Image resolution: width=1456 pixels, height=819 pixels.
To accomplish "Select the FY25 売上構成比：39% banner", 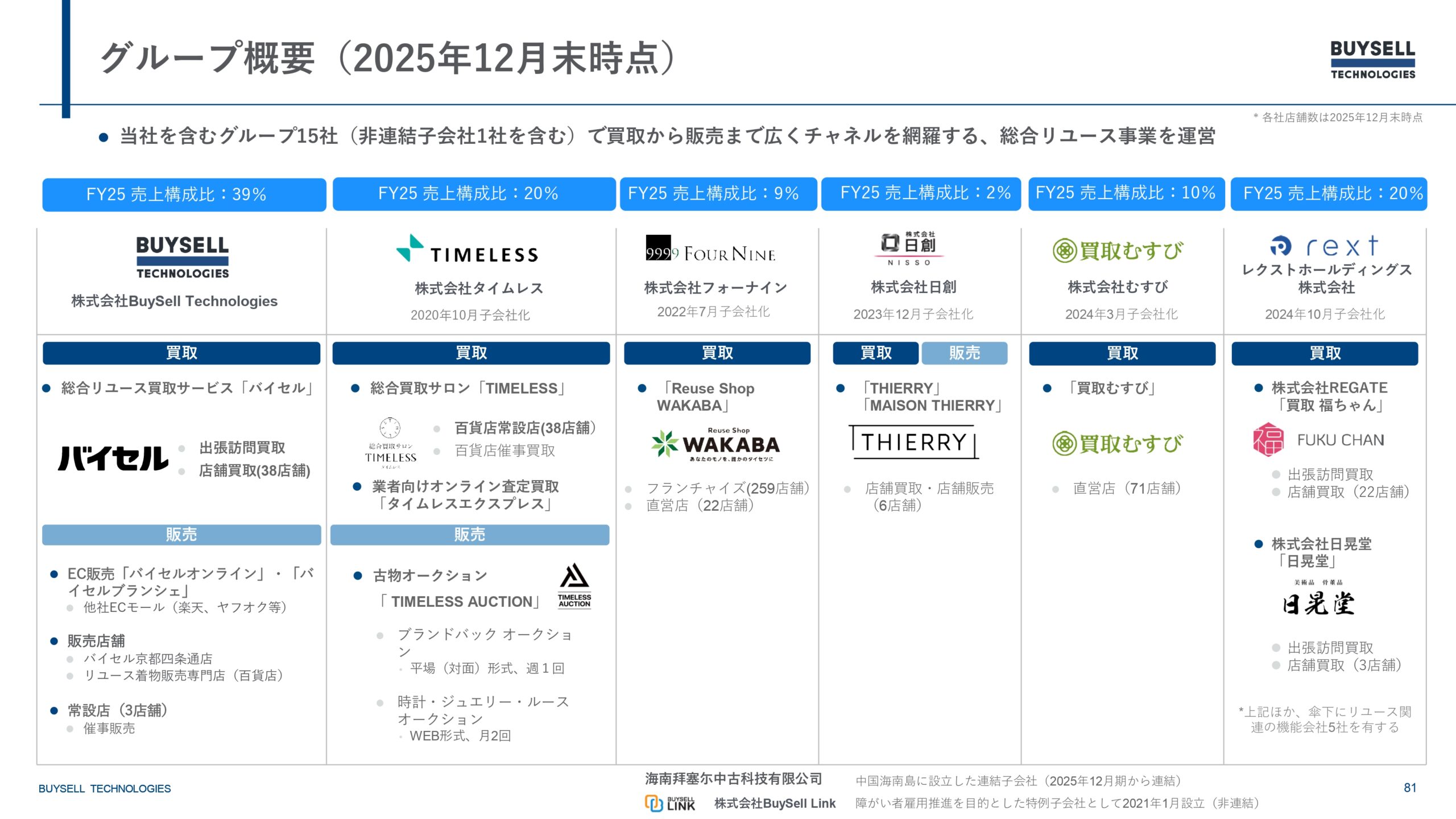I will pyautogui.click(x=184, y=195).
